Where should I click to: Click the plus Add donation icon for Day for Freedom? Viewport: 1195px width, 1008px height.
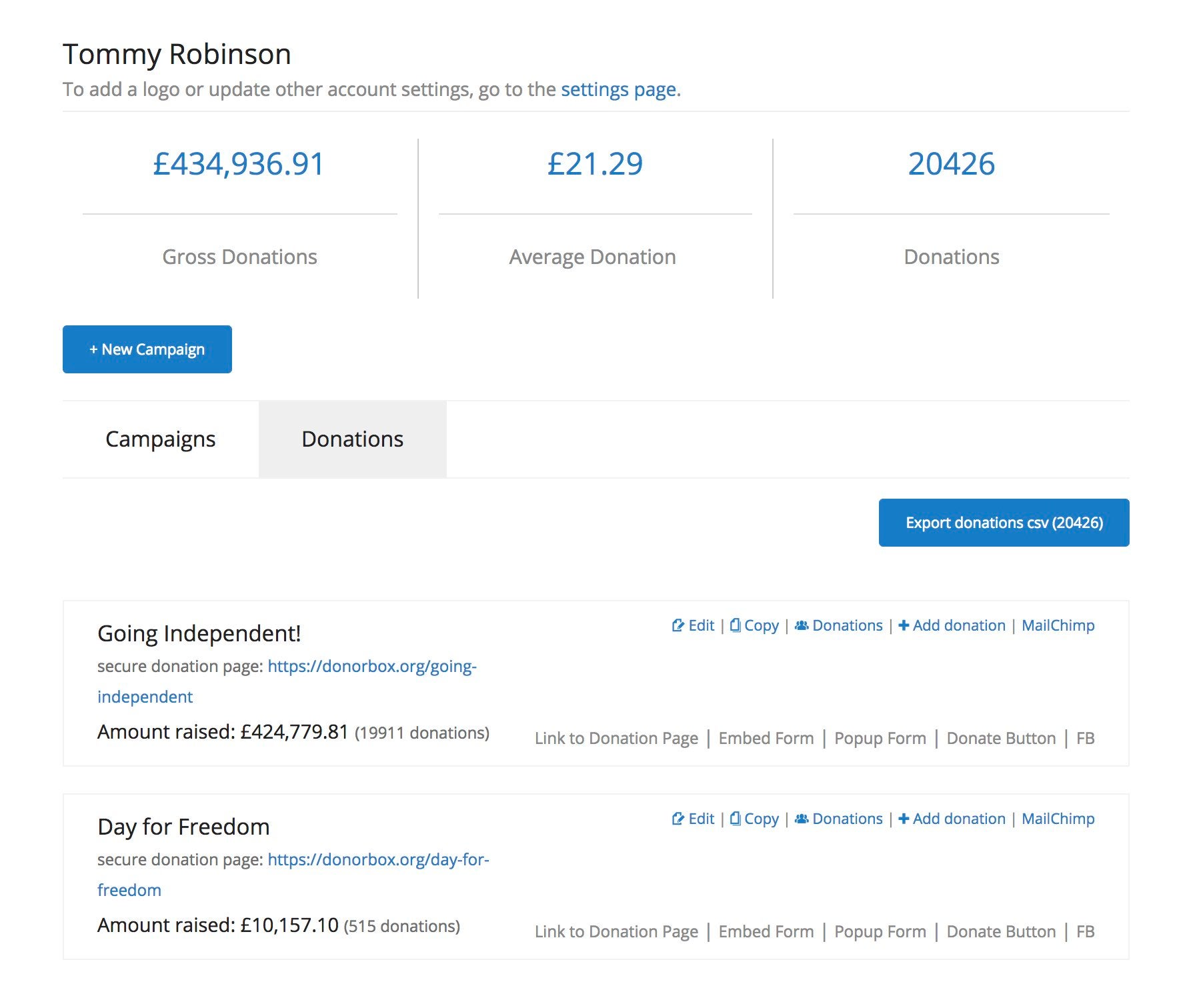click(x=904, y=819)
